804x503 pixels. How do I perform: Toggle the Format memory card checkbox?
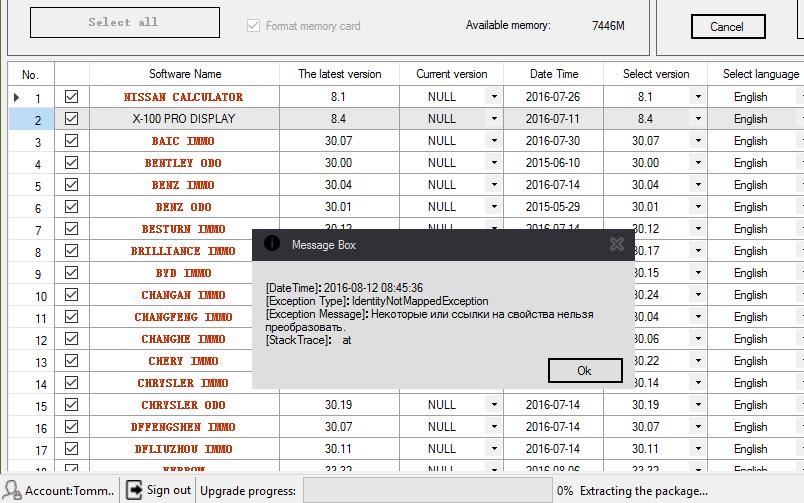pos(253,26)
